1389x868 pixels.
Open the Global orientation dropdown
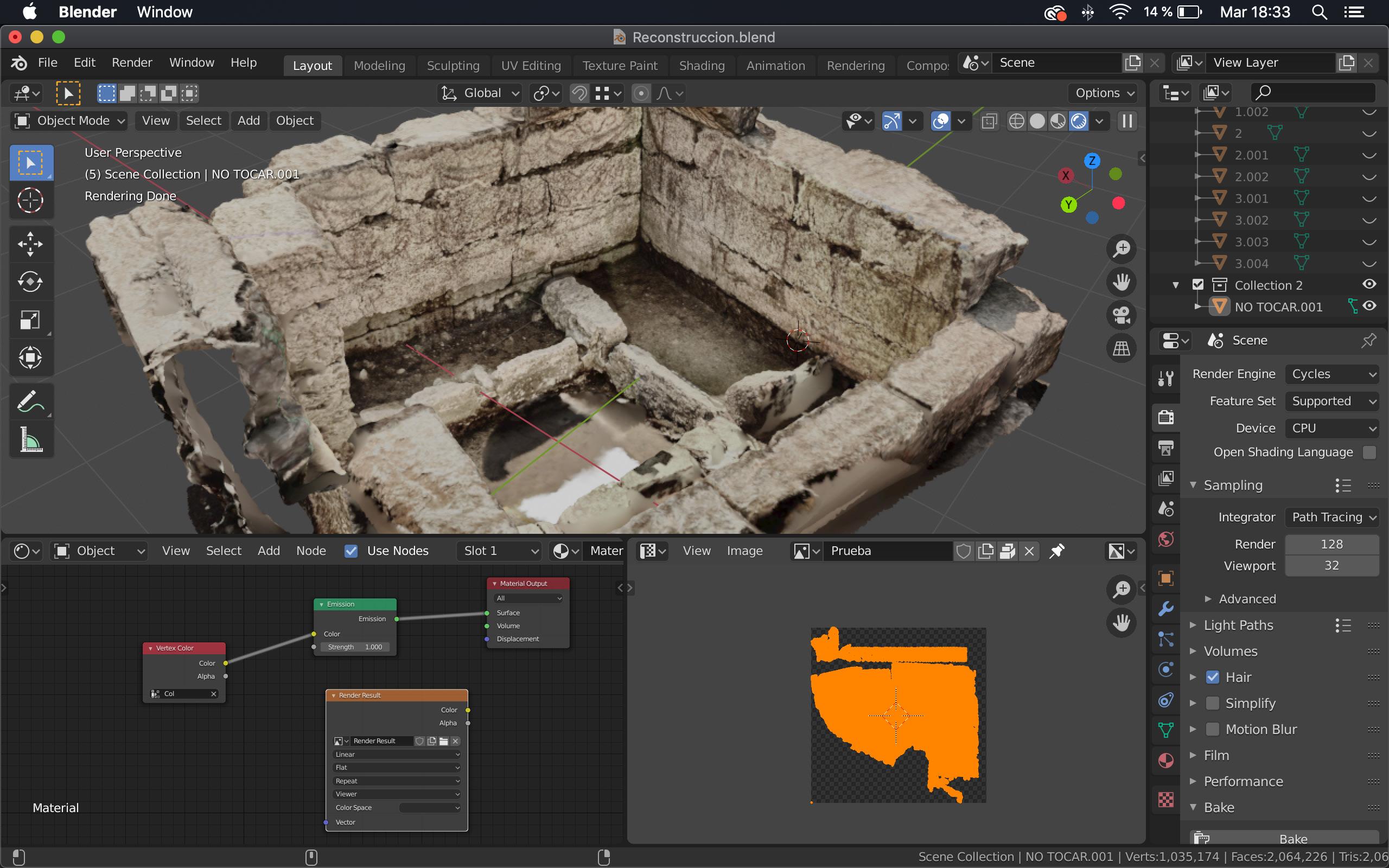click(x=480, y=93)
